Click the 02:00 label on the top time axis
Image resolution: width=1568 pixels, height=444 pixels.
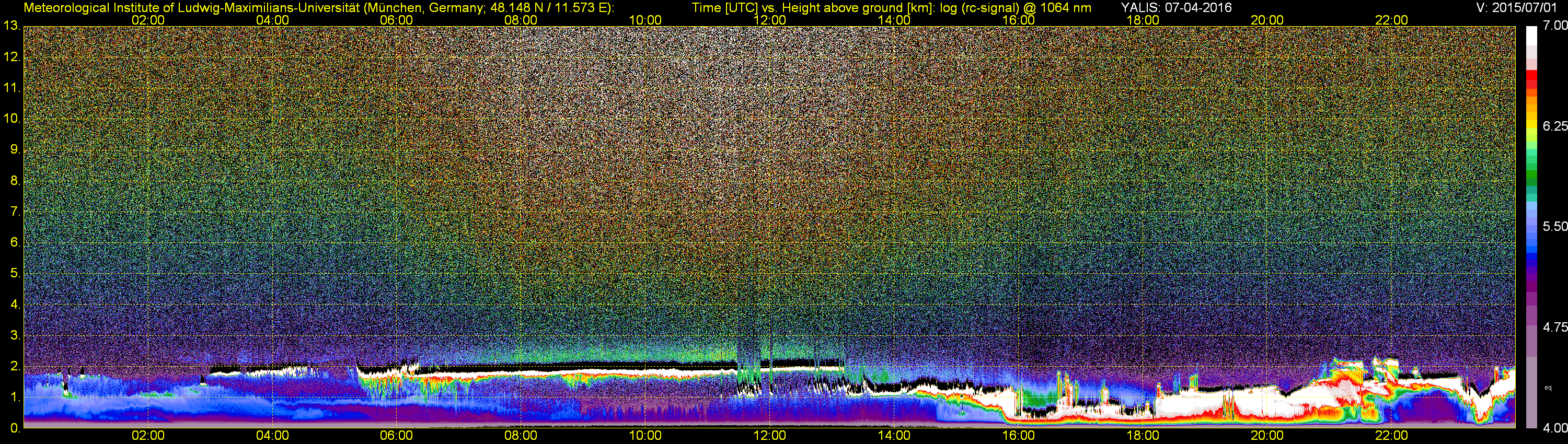click(148, 20)
